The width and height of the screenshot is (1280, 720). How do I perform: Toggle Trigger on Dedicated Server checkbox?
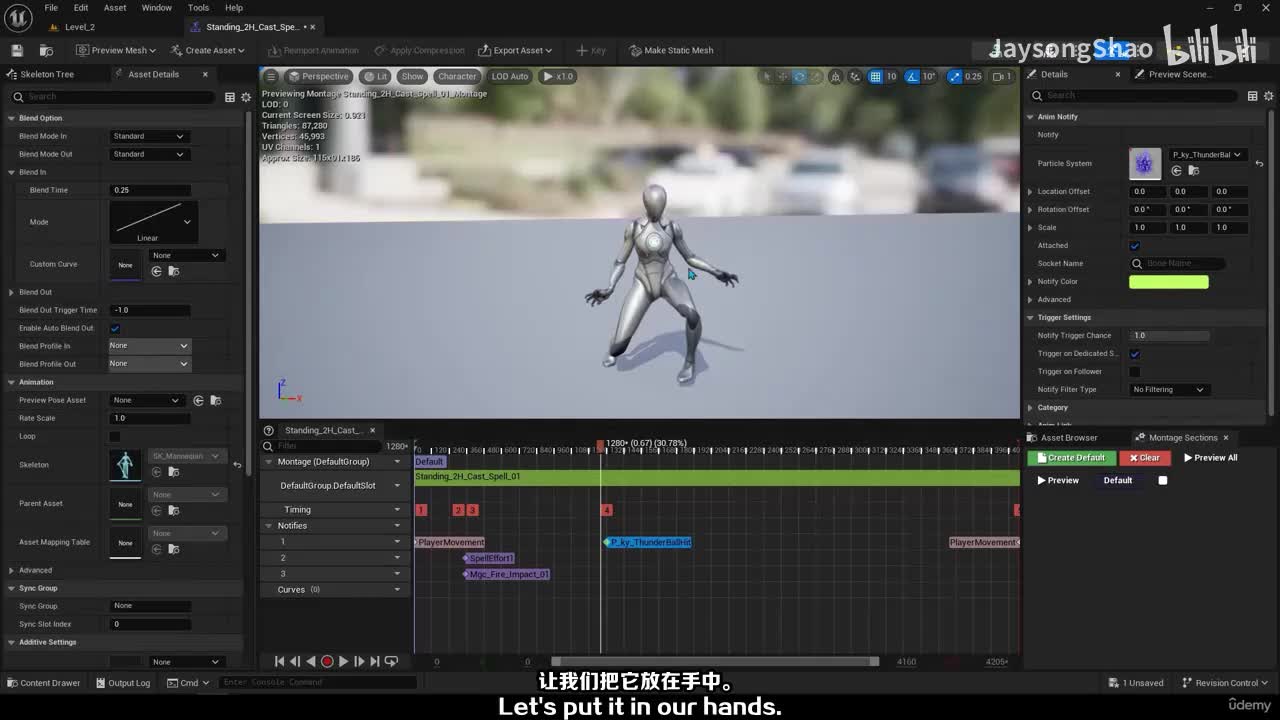pos(1134,353)
